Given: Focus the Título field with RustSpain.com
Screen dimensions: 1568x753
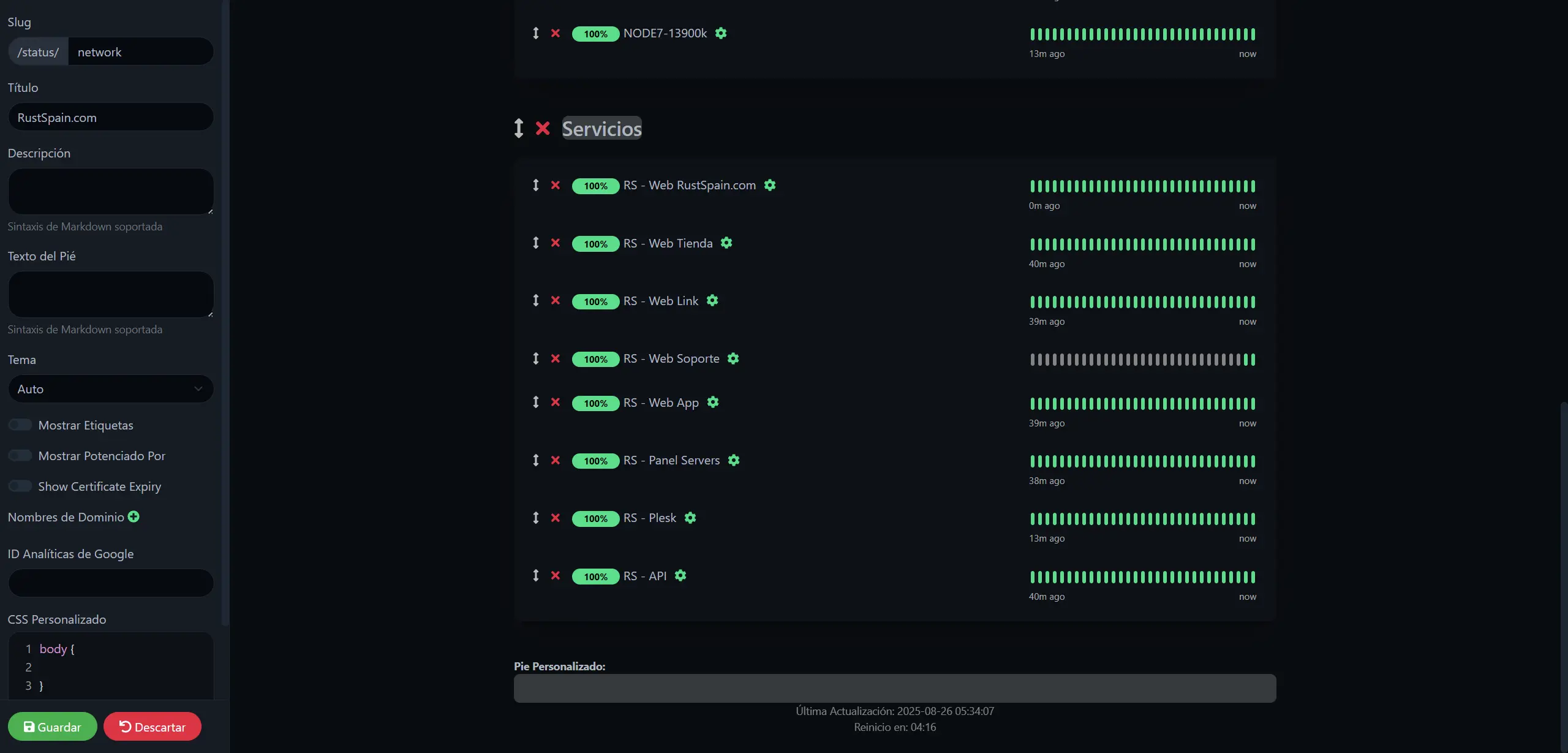Looking at the screenshot, I should pos(111,117).
